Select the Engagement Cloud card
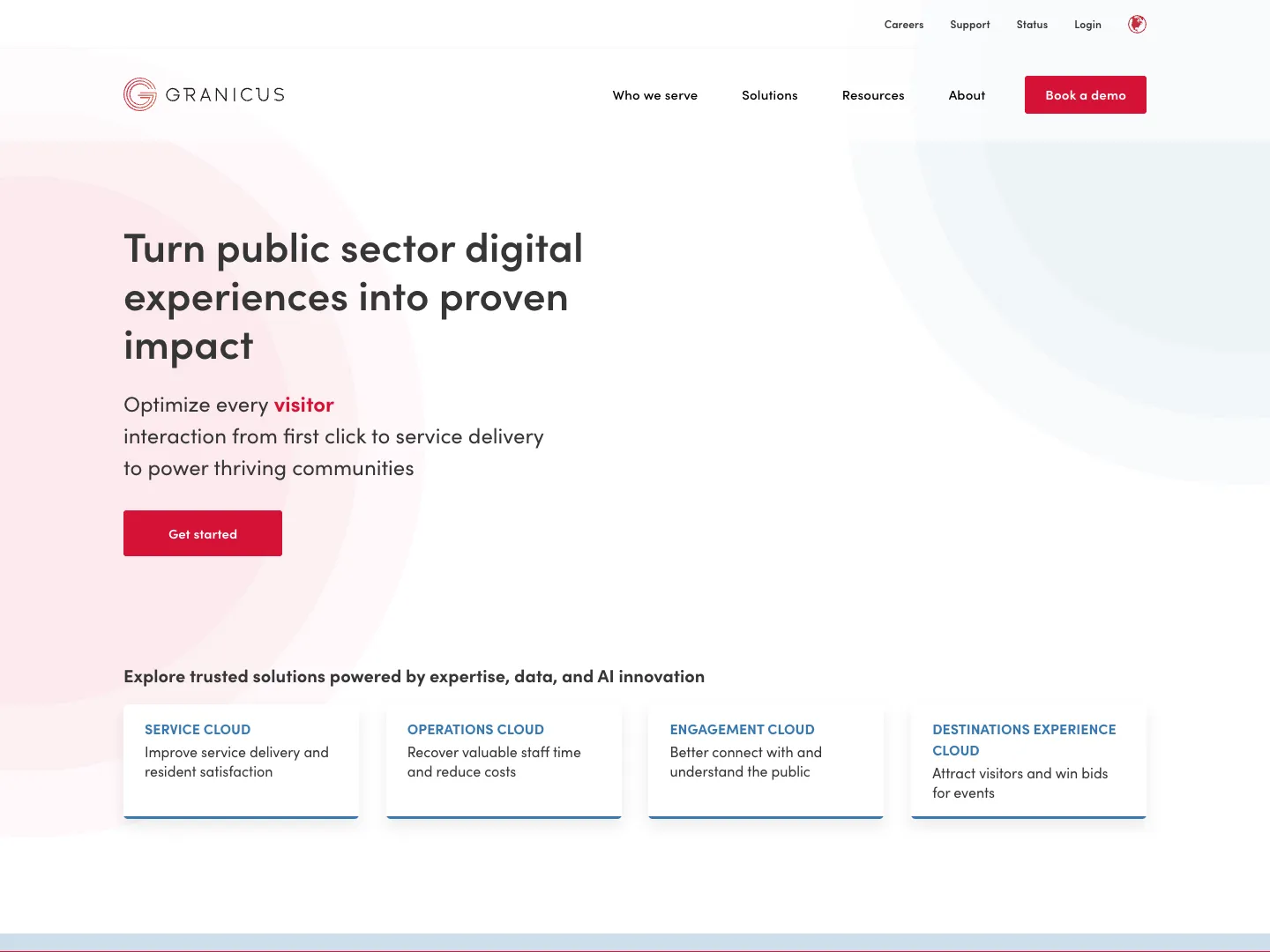The height and width of the screenshot is (952, 1270). tap(766, 762)
